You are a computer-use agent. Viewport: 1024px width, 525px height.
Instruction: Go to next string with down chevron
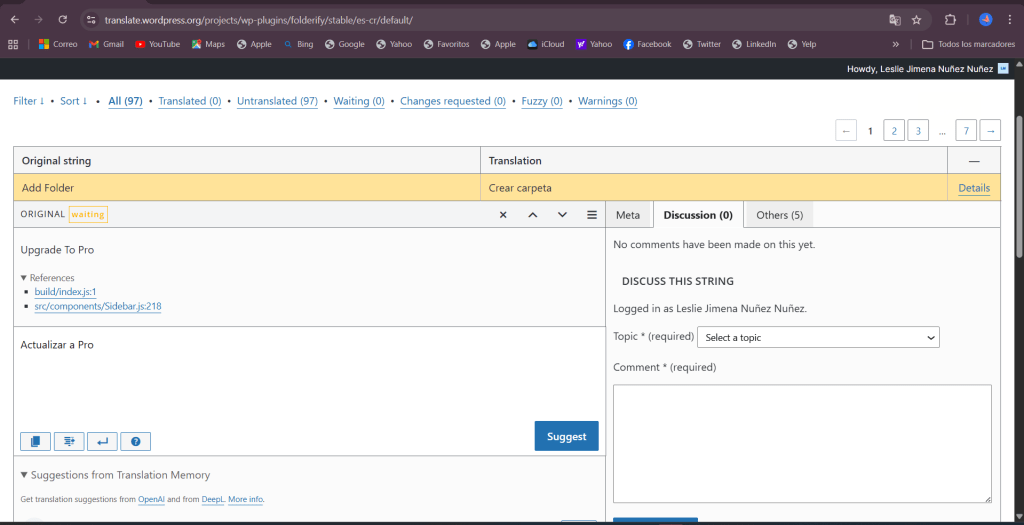[562, 215]
